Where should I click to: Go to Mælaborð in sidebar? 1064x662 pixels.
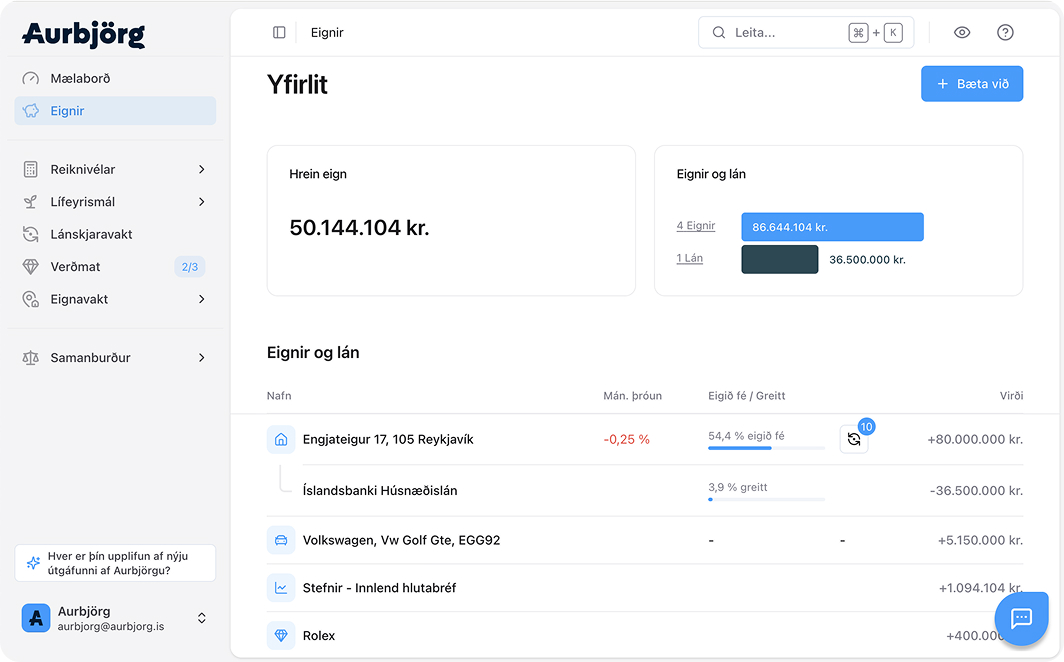coord(80,79)
